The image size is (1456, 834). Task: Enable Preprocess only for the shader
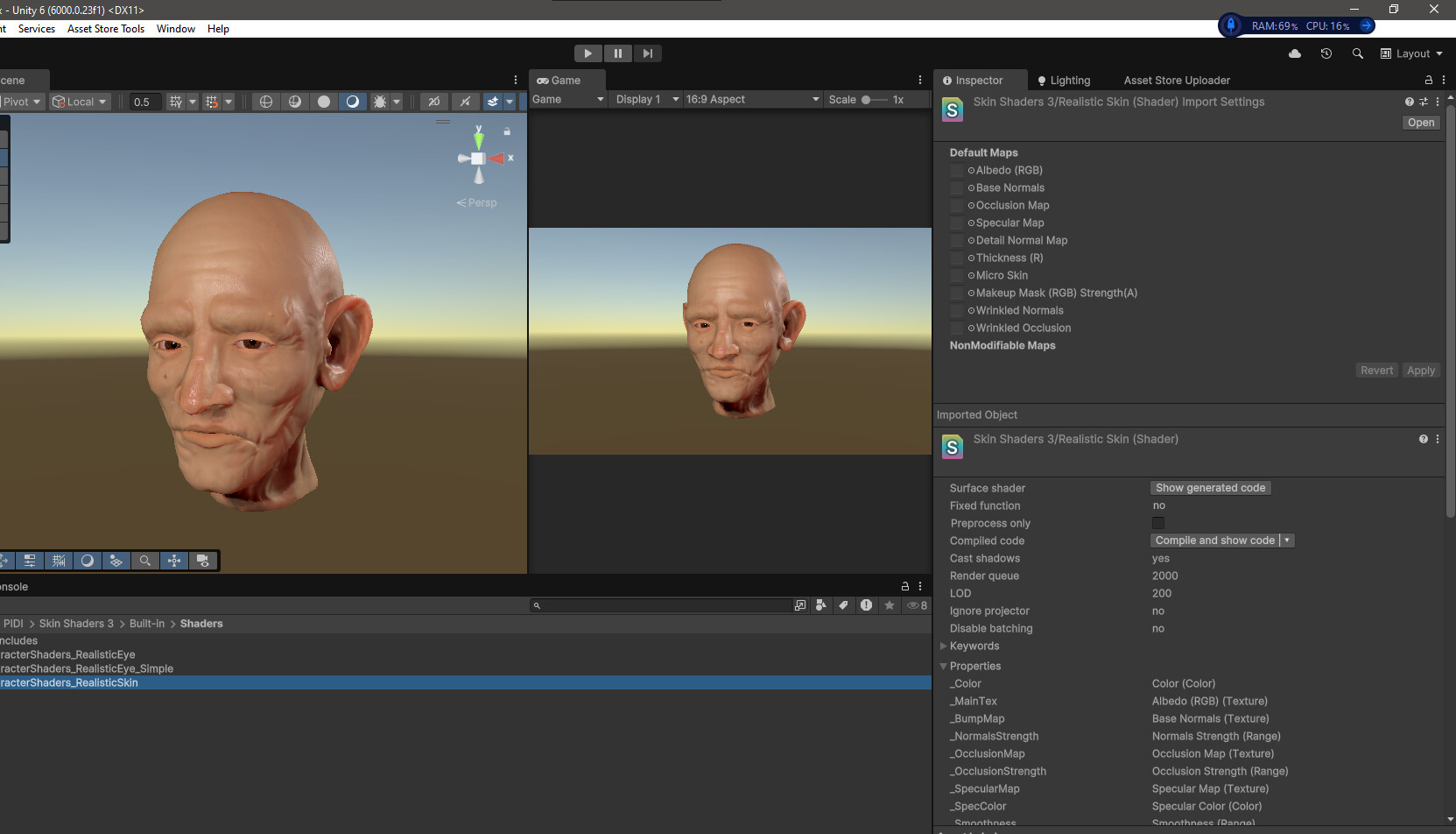[1157, 523]
